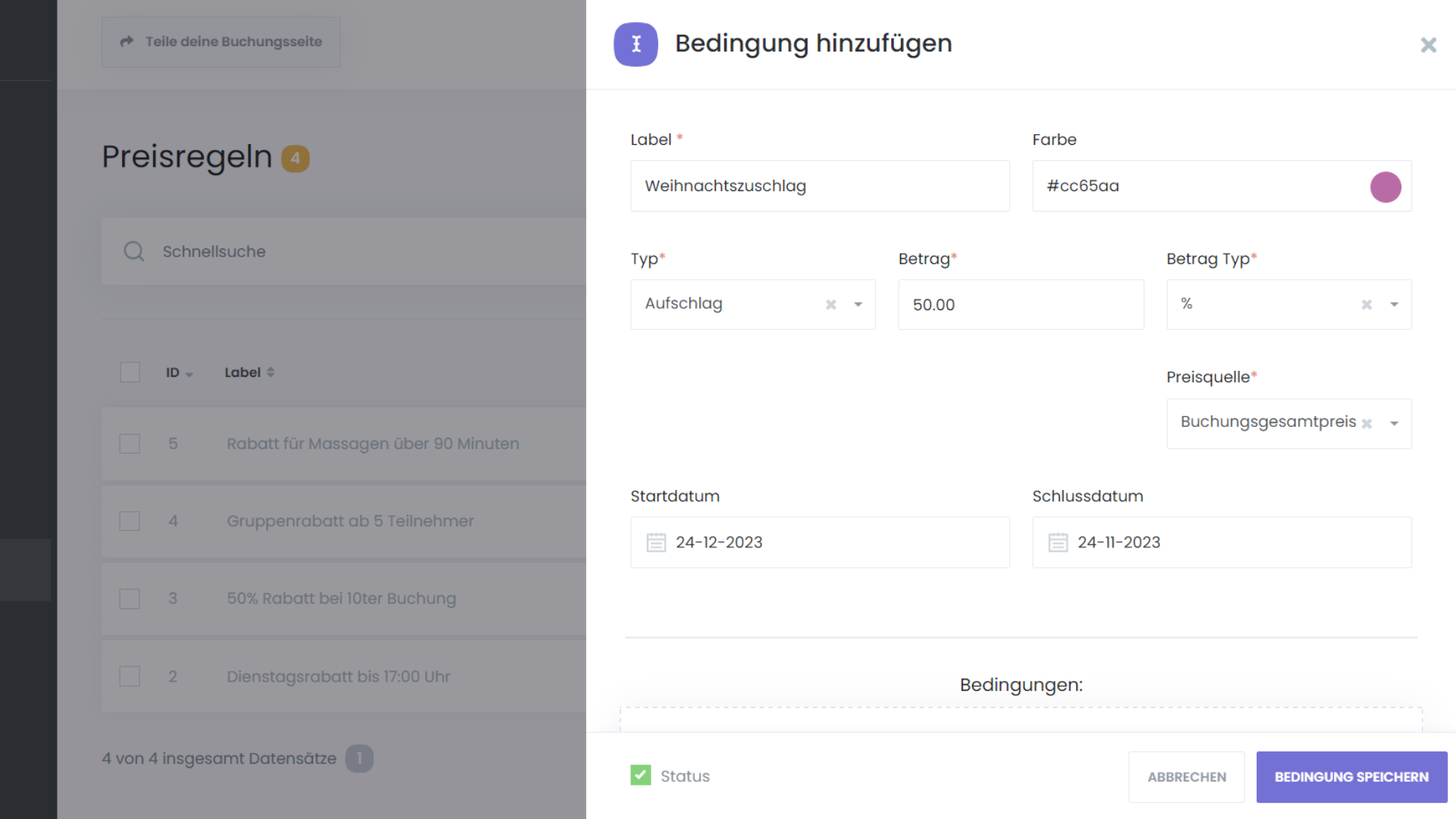
Task: Check the row for Gruppenrabatt ab 5 Teilnehmer
Action: pos(130,521)
